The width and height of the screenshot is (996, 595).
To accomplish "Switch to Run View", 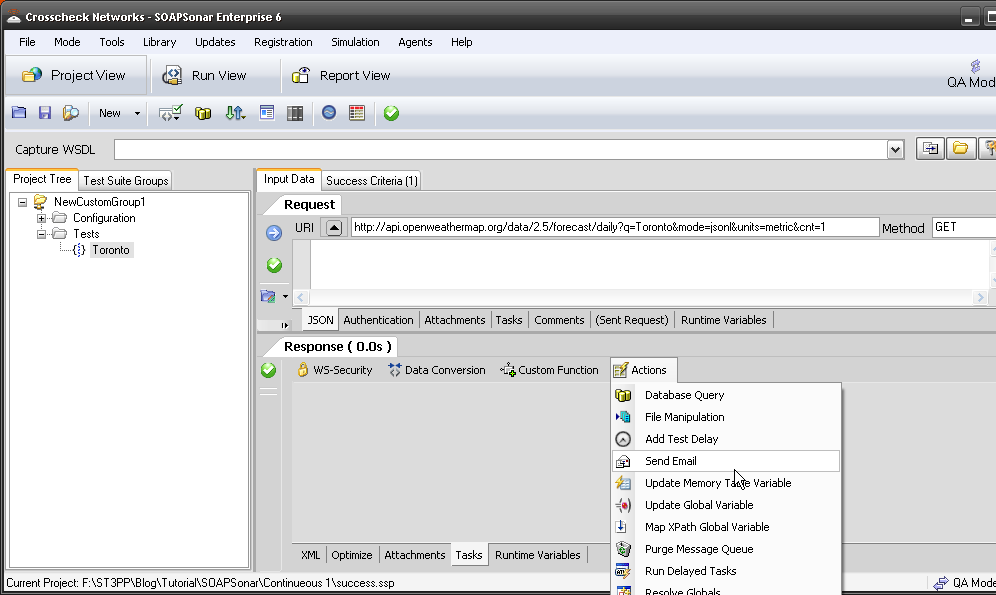I will pos(205,76).
